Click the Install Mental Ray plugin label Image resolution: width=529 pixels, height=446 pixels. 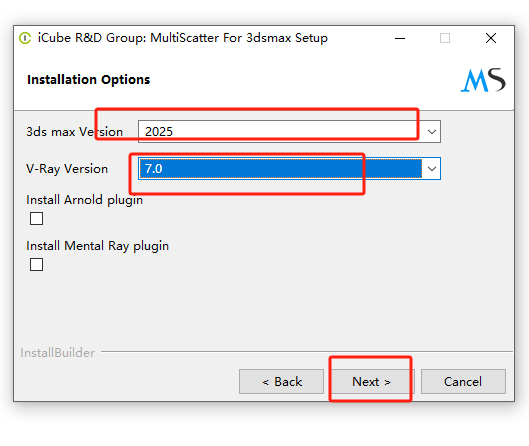[98, 246]
